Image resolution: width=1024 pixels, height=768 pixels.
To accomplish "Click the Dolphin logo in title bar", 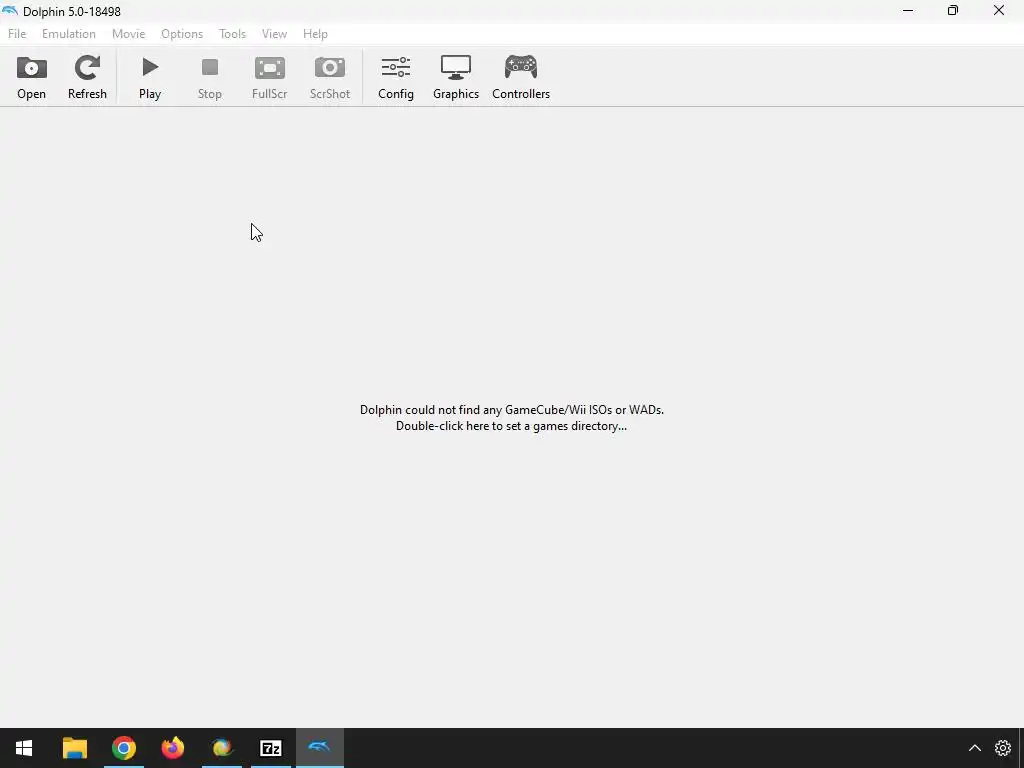I will point(10,11).
